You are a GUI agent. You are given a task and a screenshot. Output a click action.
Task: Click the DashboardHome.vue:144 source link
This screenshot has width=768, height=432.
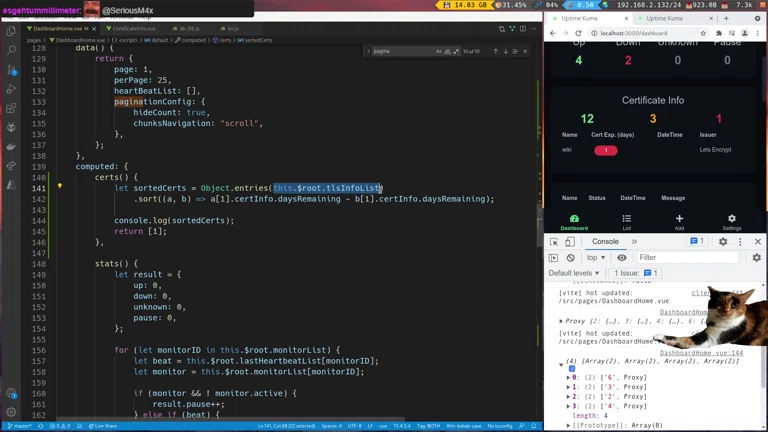[x=700, y=352]
